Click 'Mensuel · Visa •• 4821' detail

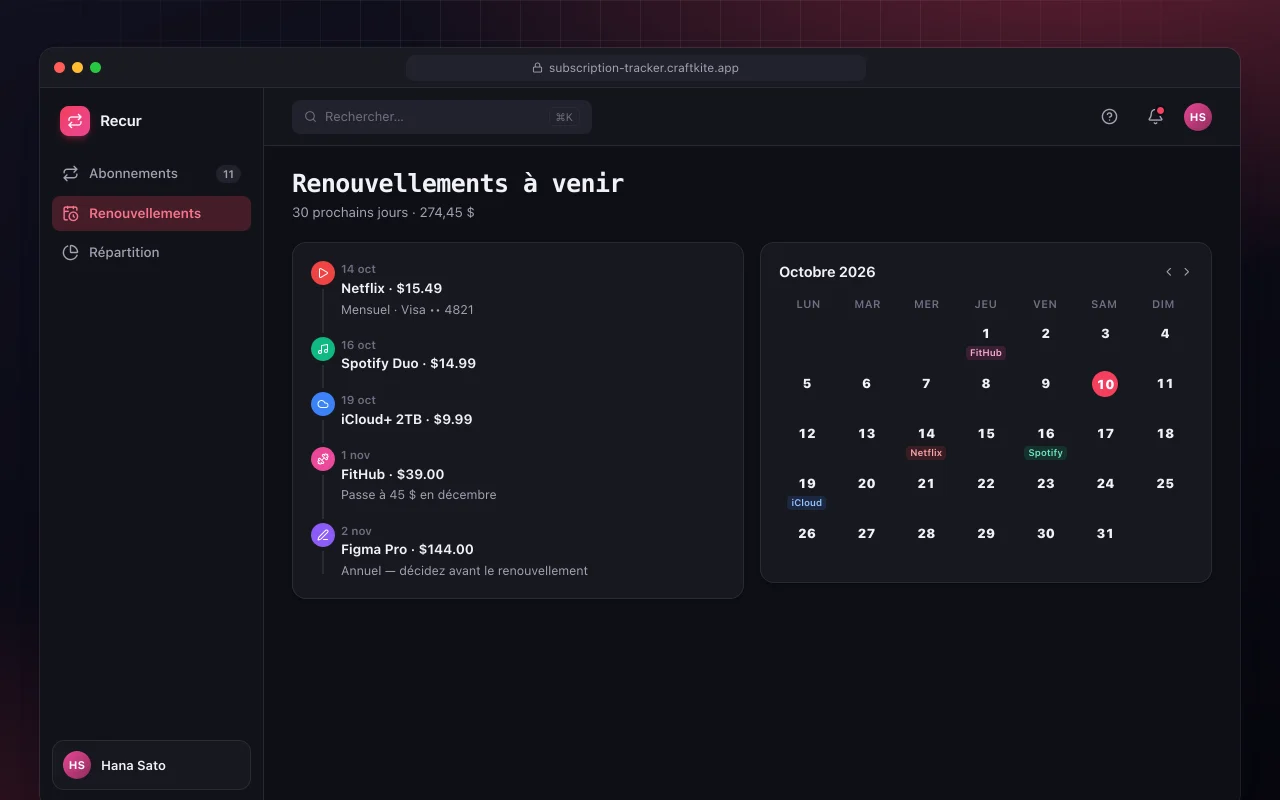coord(407,310)
